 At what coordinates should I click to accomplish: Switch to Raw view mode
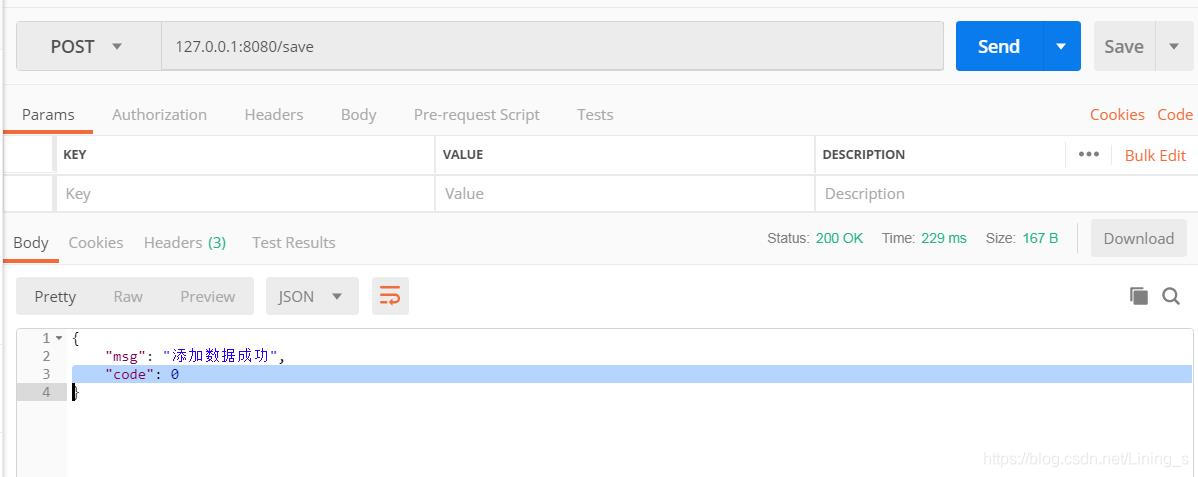point(128,297)
